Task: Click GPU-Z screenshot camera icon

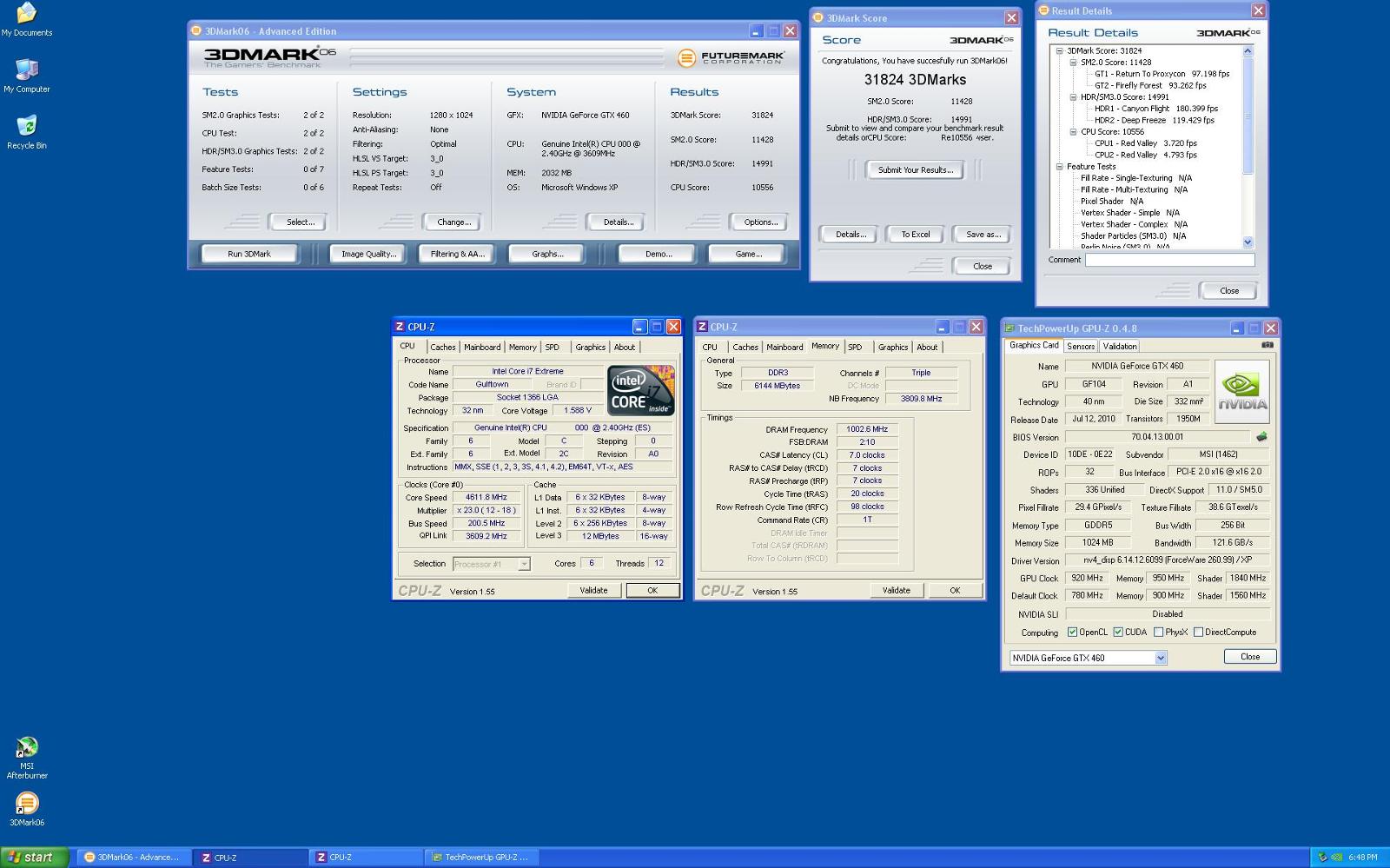Action: click(x=1268, y=345)
